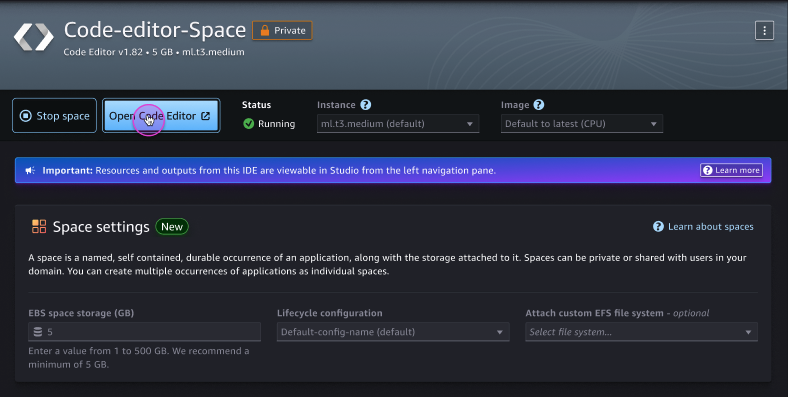Click the Instance help question icon
Viewport: 788px width, 397px height.
[x=366, y=105]
